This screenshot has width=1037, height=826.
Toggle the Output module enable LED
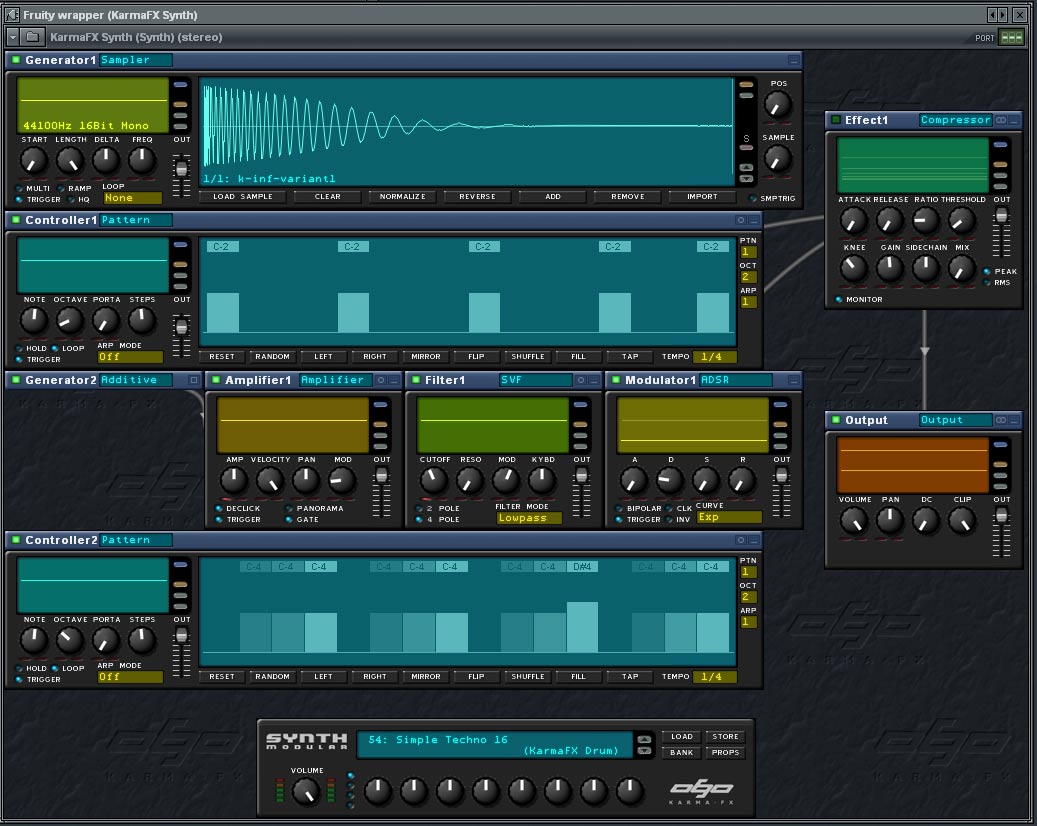pos(836,420)
